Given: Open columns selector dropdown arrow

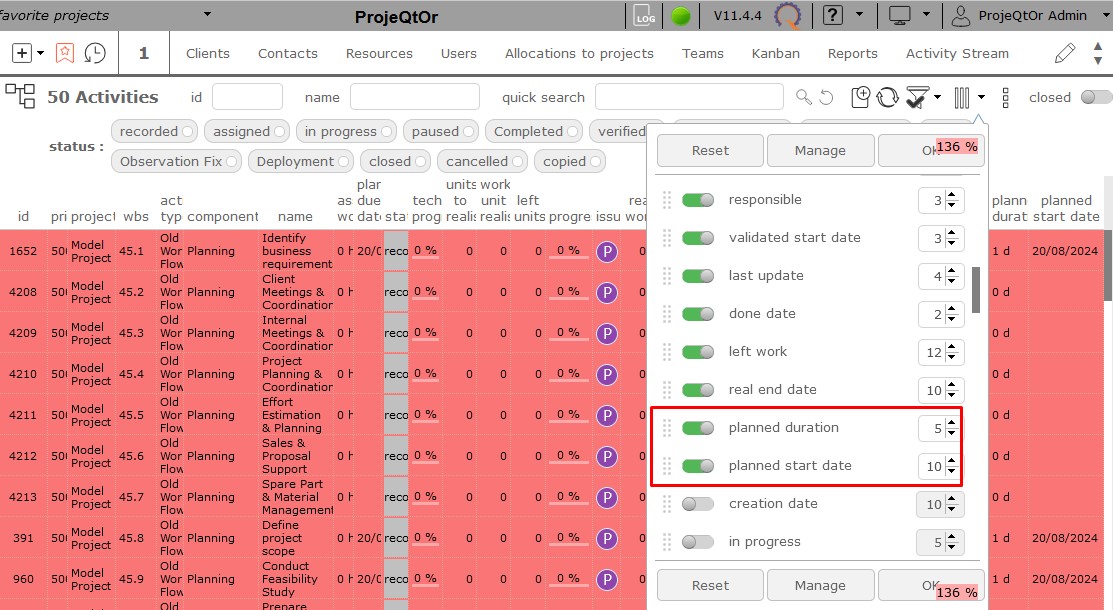Looking at the screenshot, I should (x=981, y=97).
